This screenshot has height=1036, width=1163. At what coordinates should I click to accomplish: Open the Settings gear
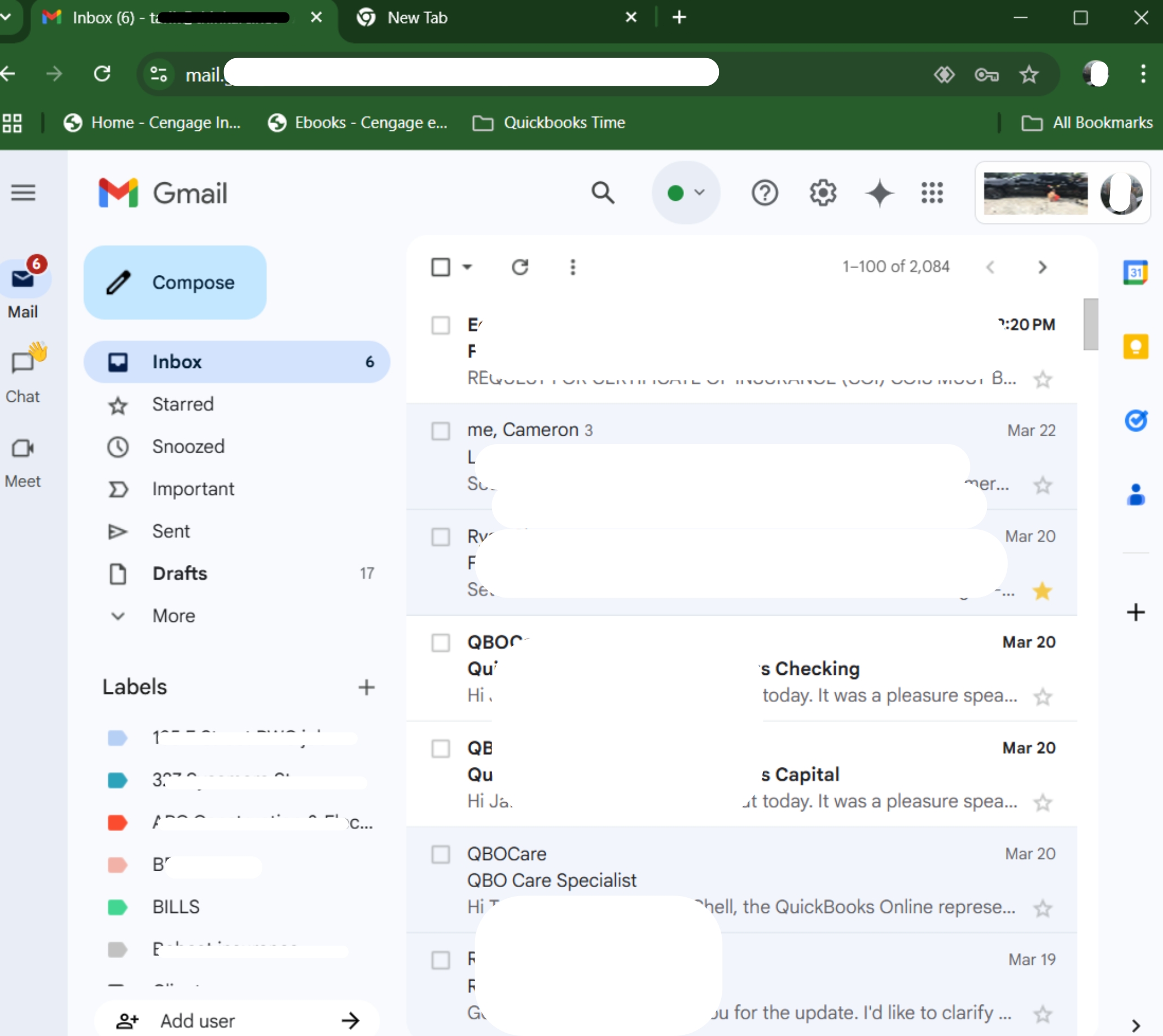[x=823, y=193]
